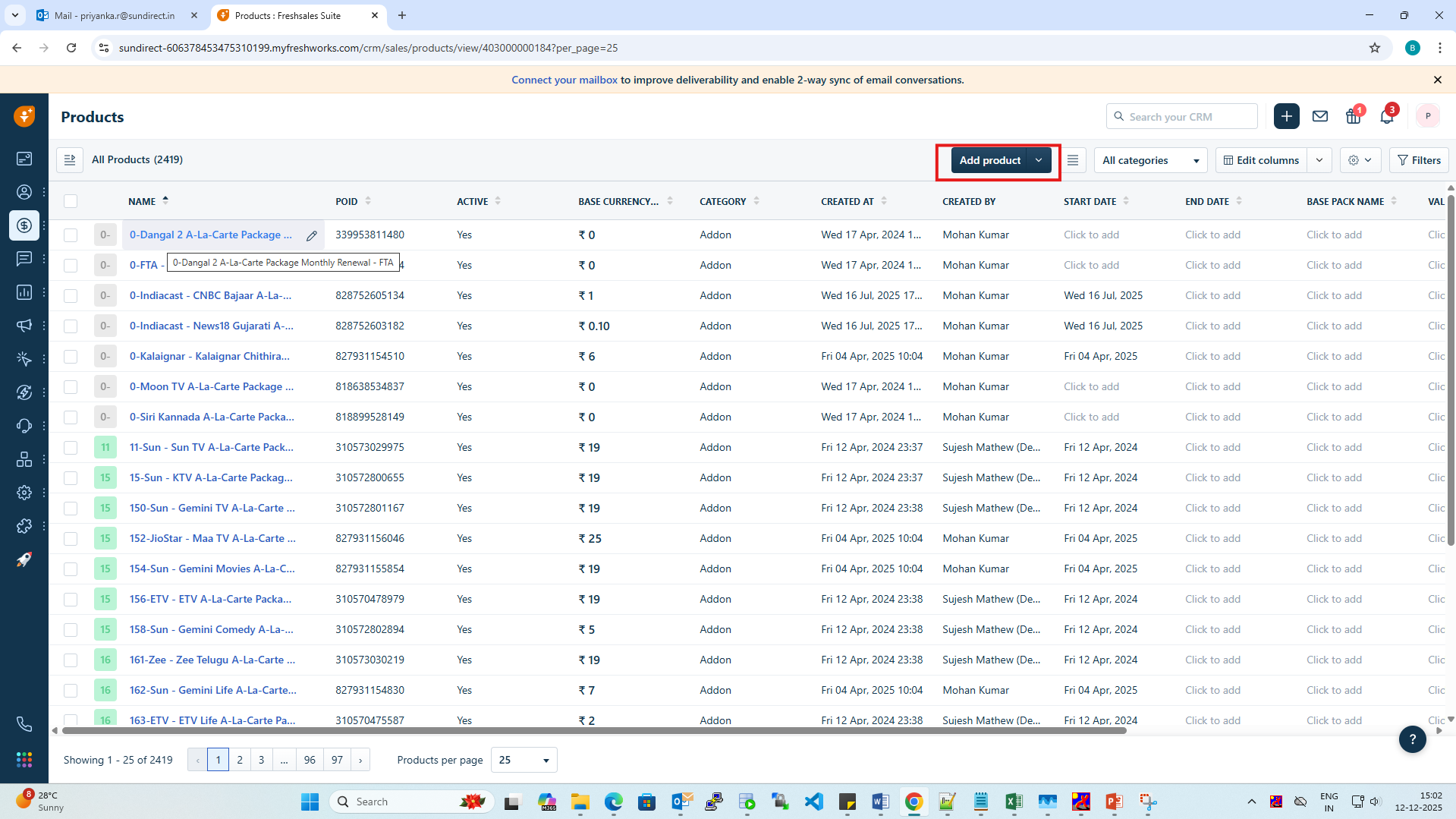Go to page 2 in pagination
Image resolution: width=1456 pixels, height=819 pixels.
click(x=240, y=760)
